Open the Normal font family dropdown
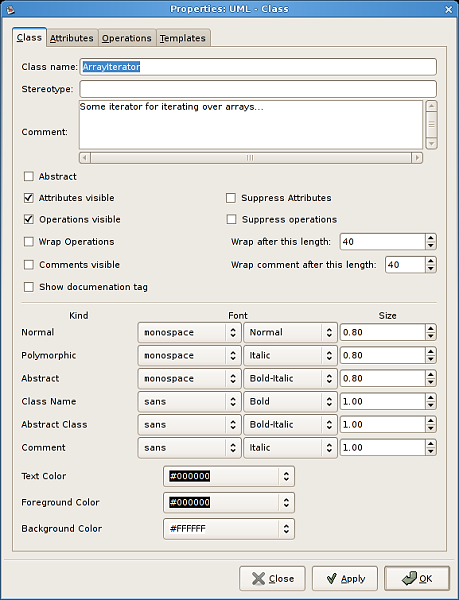Viewport: 459px width, 600px height. (x=189, y=333)
